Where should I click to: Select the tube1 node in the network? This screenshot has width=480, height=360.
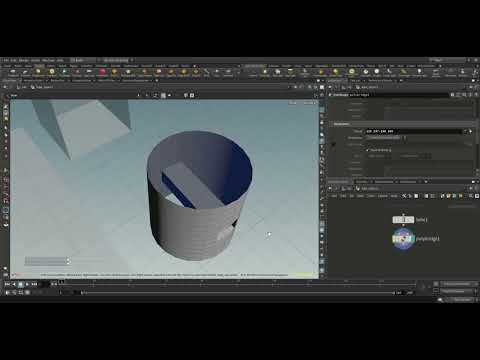coord(403,220)
